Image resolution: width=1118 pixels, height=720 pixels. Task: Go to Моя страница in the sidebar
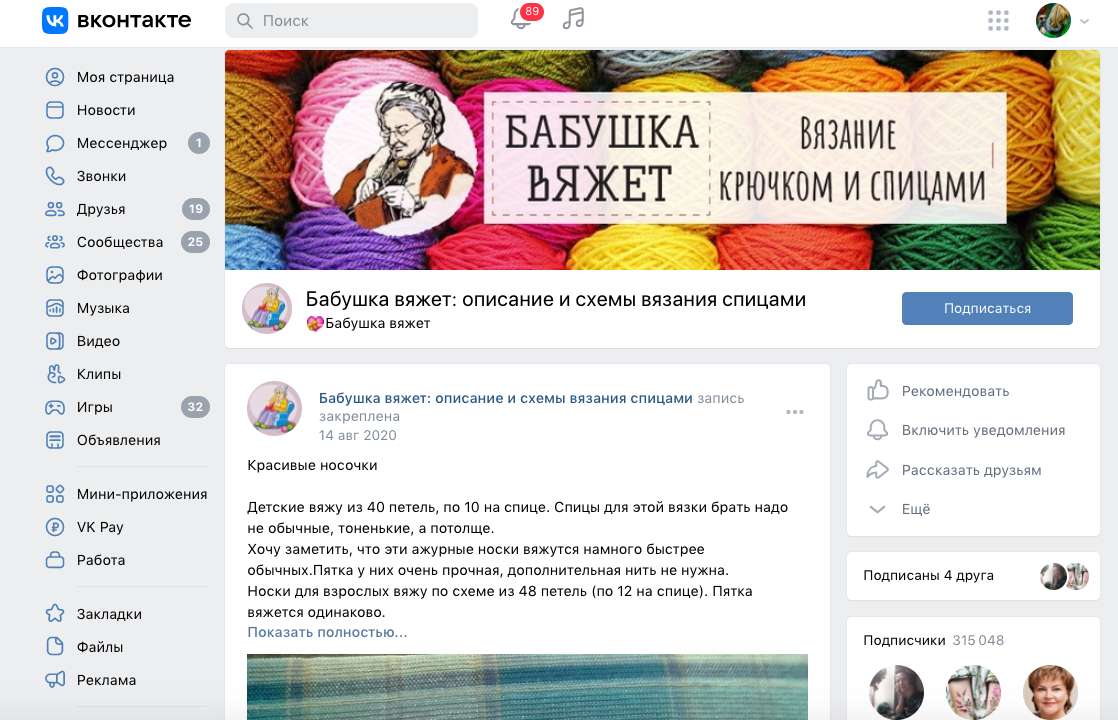point(127,77)
